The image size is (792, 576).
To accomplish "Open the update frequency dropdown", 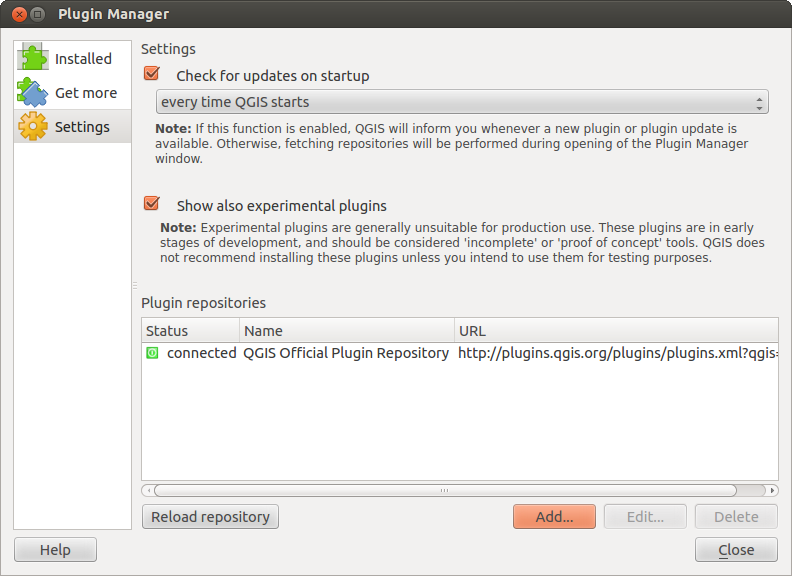I will 460,102.
